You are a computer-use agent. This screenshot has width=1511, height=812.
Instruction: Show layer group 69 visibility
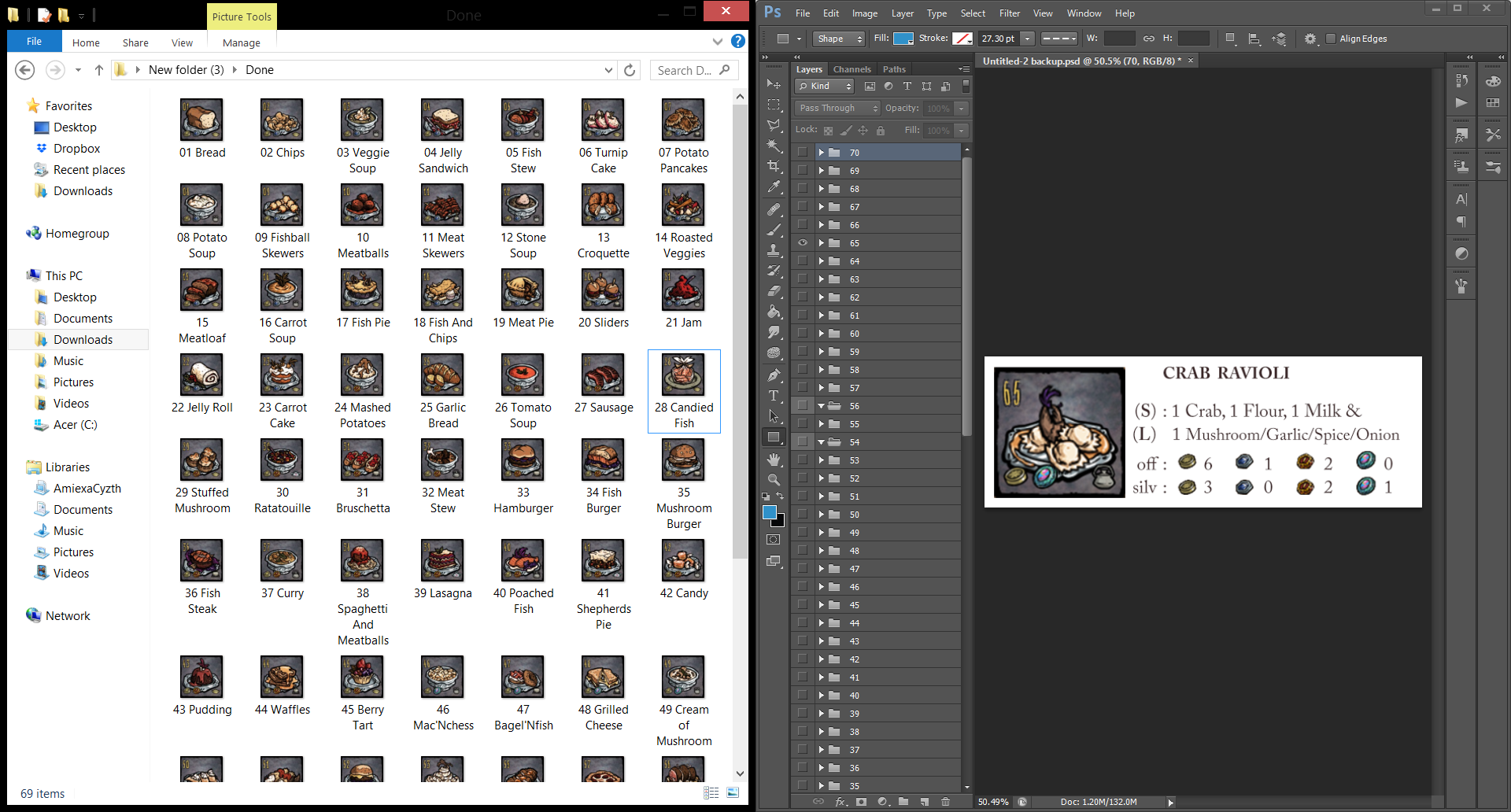[802, 171]
